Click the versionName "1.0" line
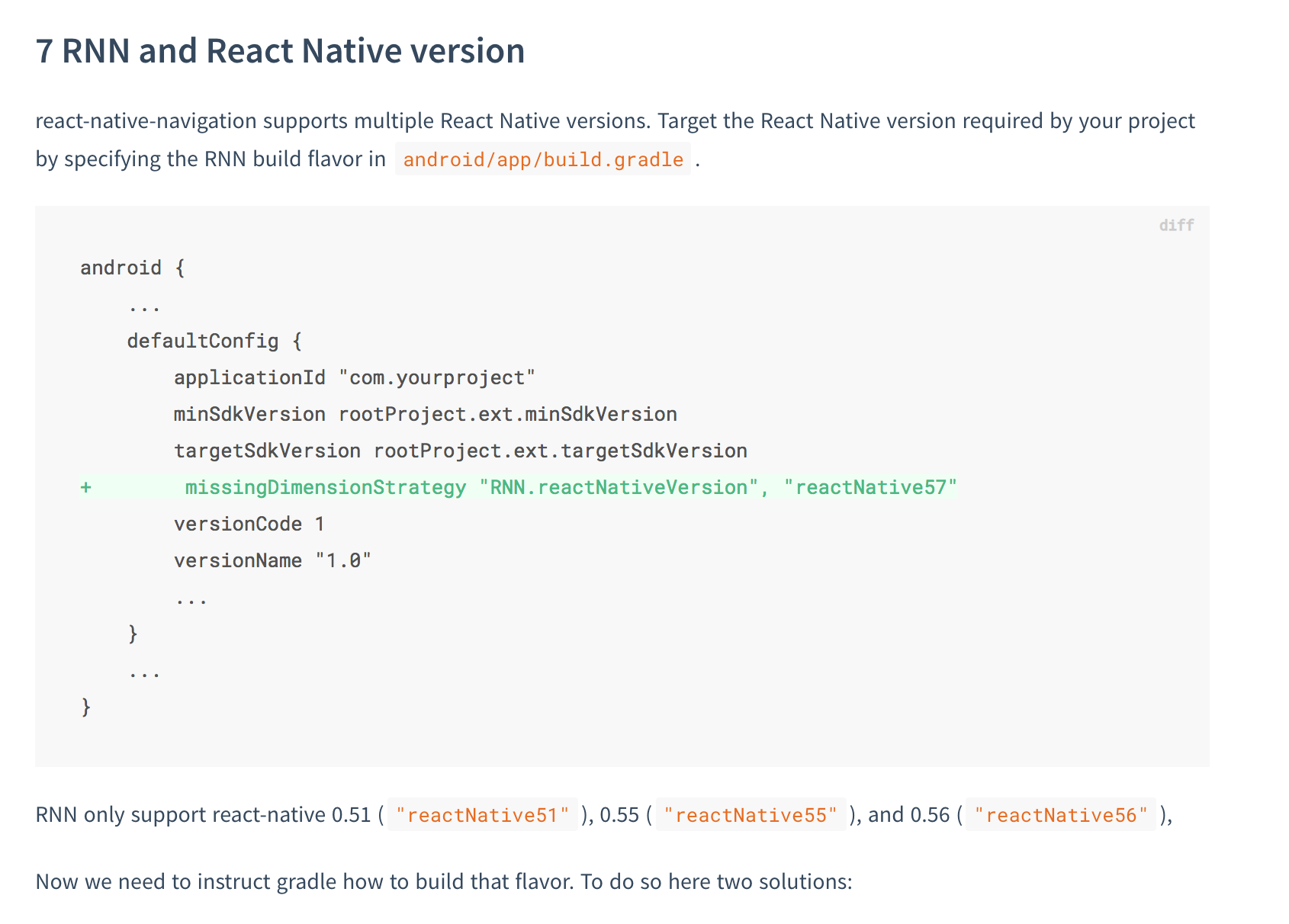 tap(272, 560)
